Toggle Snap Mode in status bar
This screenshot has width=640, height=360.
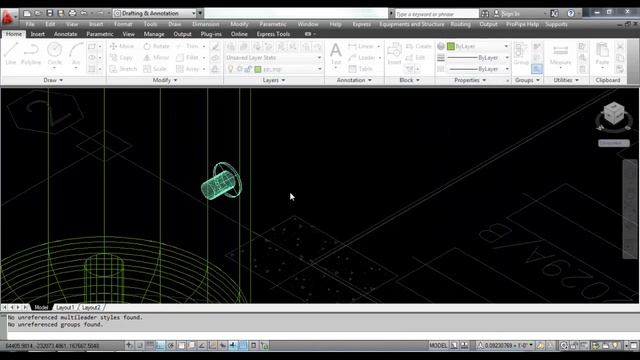[x=140, y=346]
